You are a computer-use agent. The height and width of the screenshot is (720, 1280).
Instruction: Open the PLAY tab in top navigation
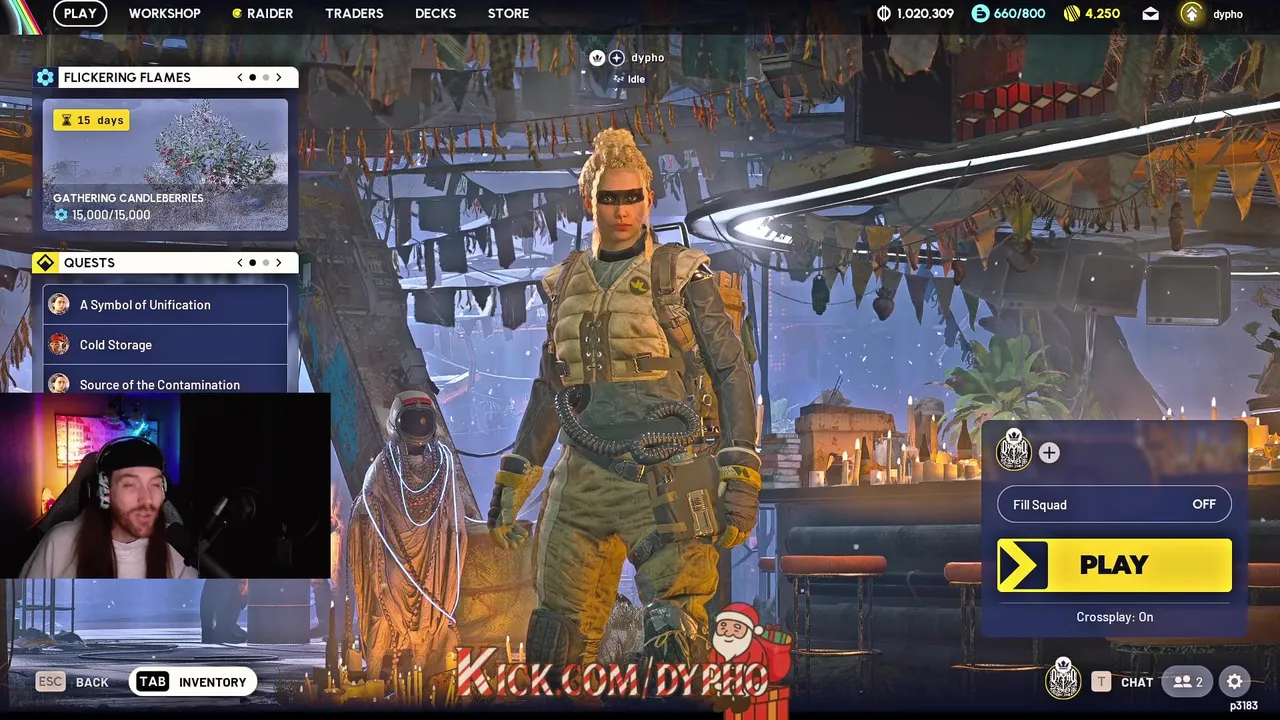point(80,13)
